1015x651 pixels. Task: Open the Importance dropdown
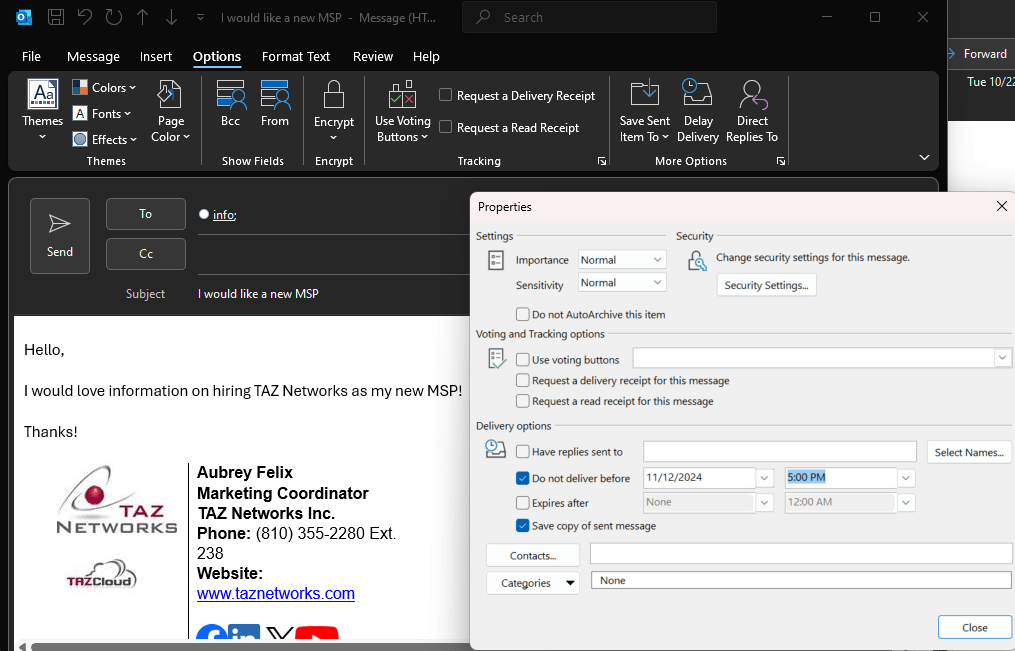622,259
